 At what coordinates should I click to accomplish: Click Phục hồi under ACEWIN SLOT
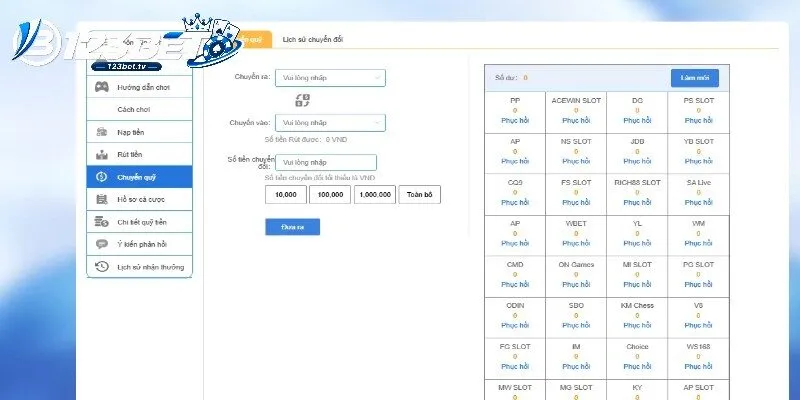point(576,120)
